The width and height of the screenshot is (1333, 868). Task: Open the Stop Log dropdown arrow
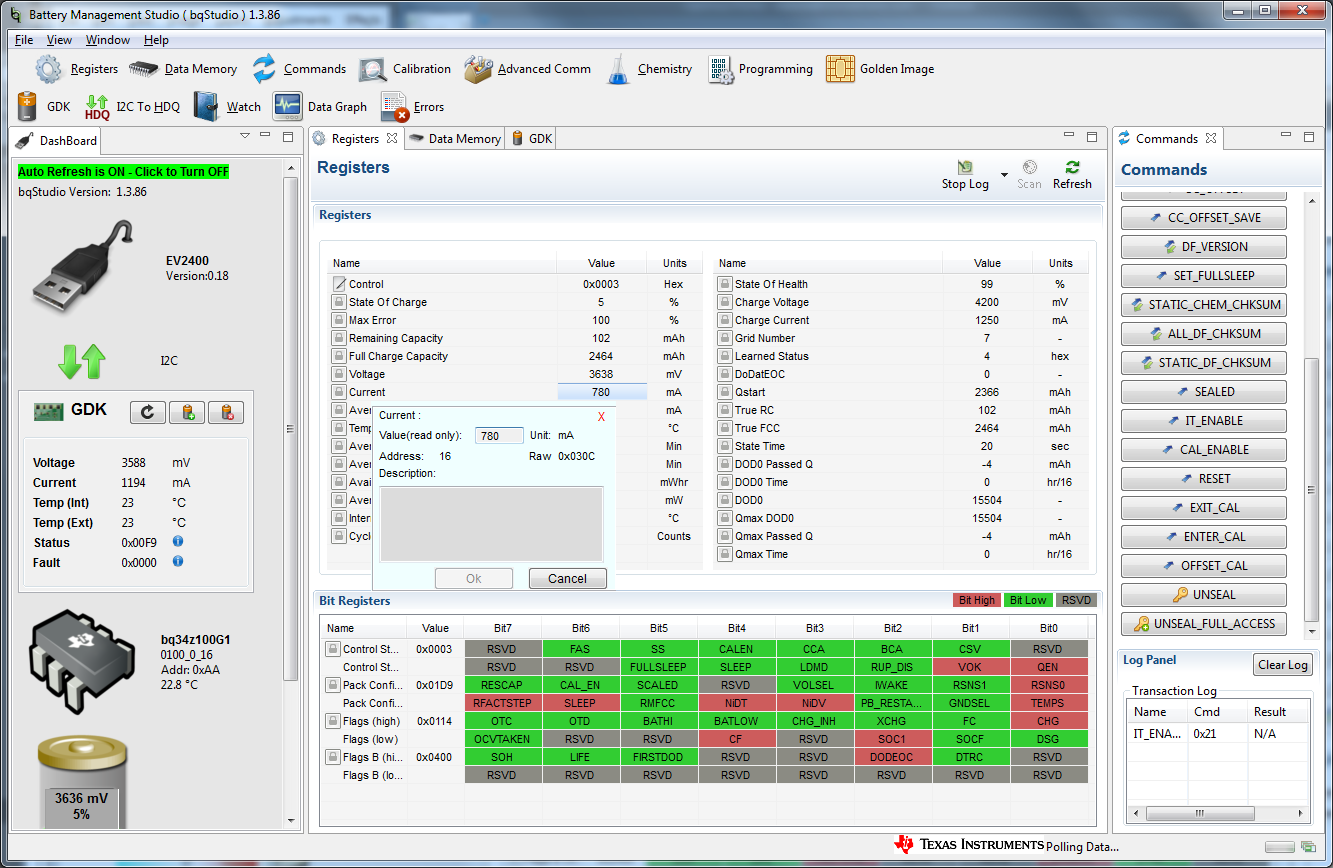click(x=1003, y=174)
